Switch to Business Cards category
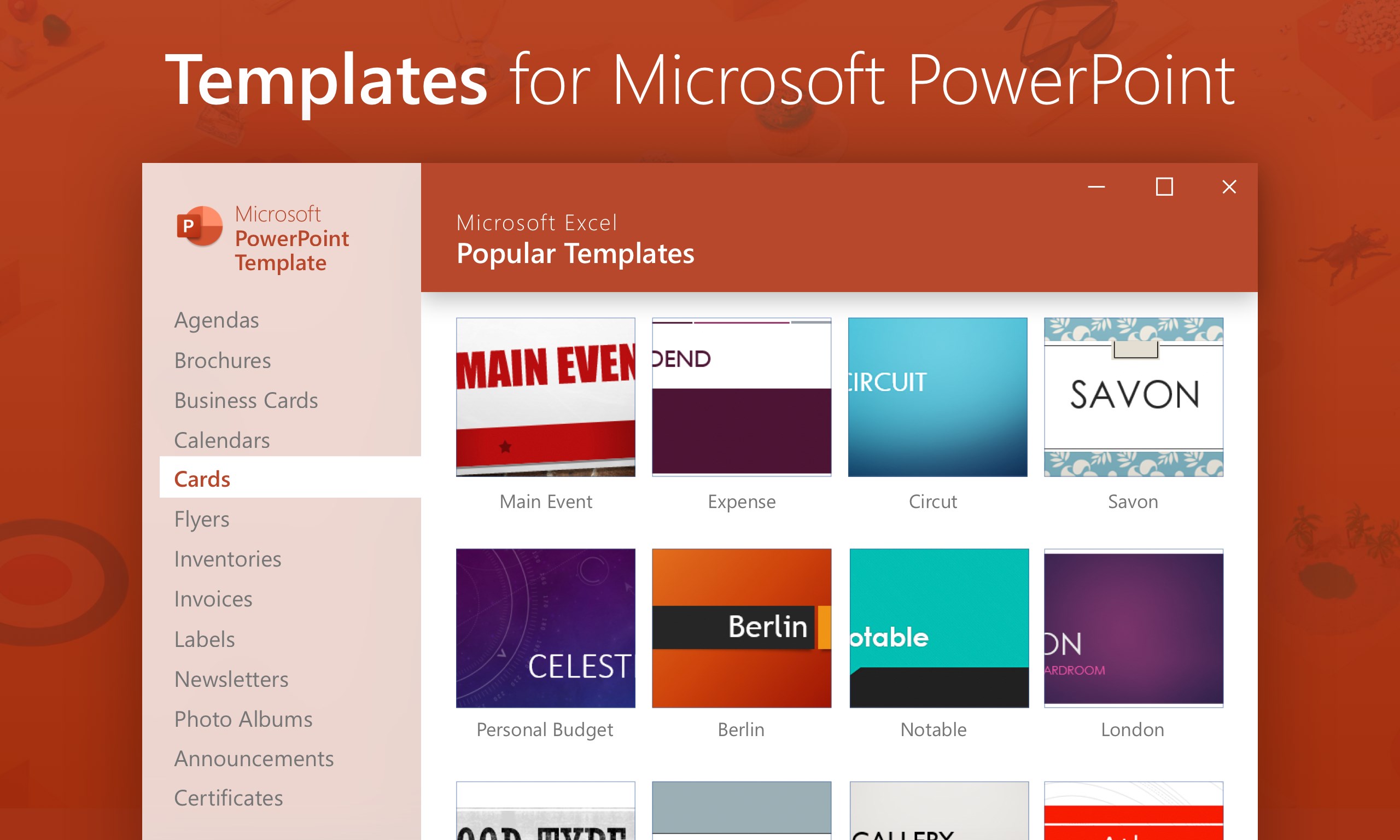This screenshot has width=1400, height=840. click(246, 400)
